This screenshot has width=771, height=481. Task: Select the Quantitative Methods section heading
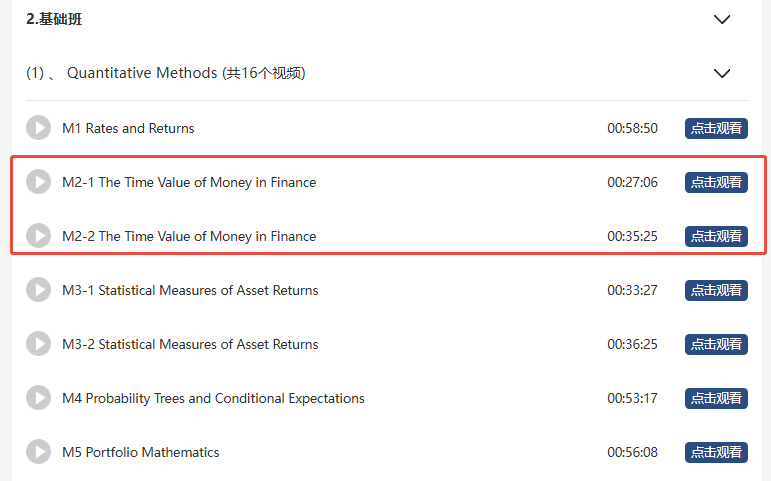click(166, 73)
